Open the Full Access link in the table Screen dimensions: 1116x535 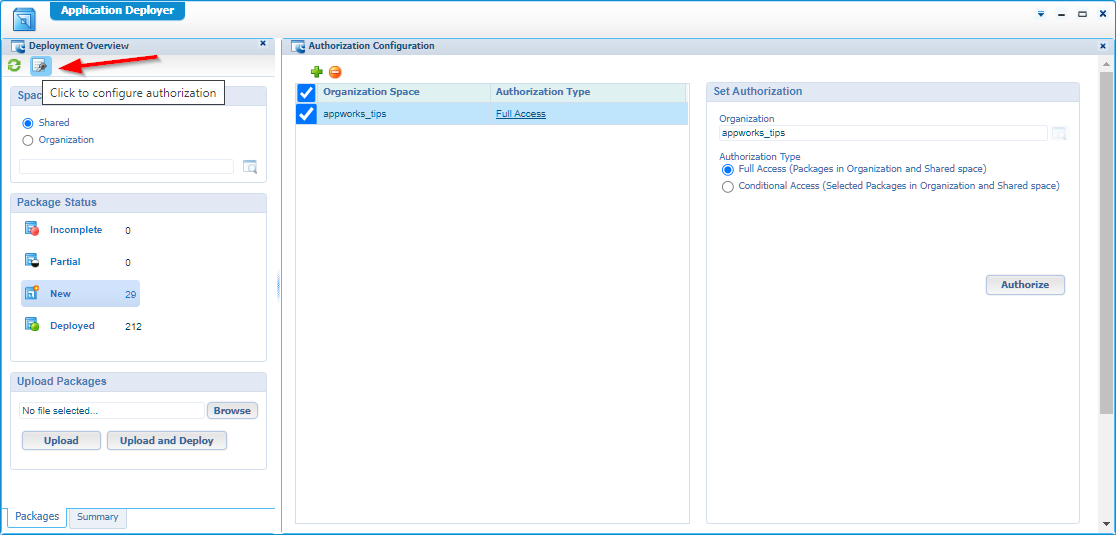coord(521,114)
